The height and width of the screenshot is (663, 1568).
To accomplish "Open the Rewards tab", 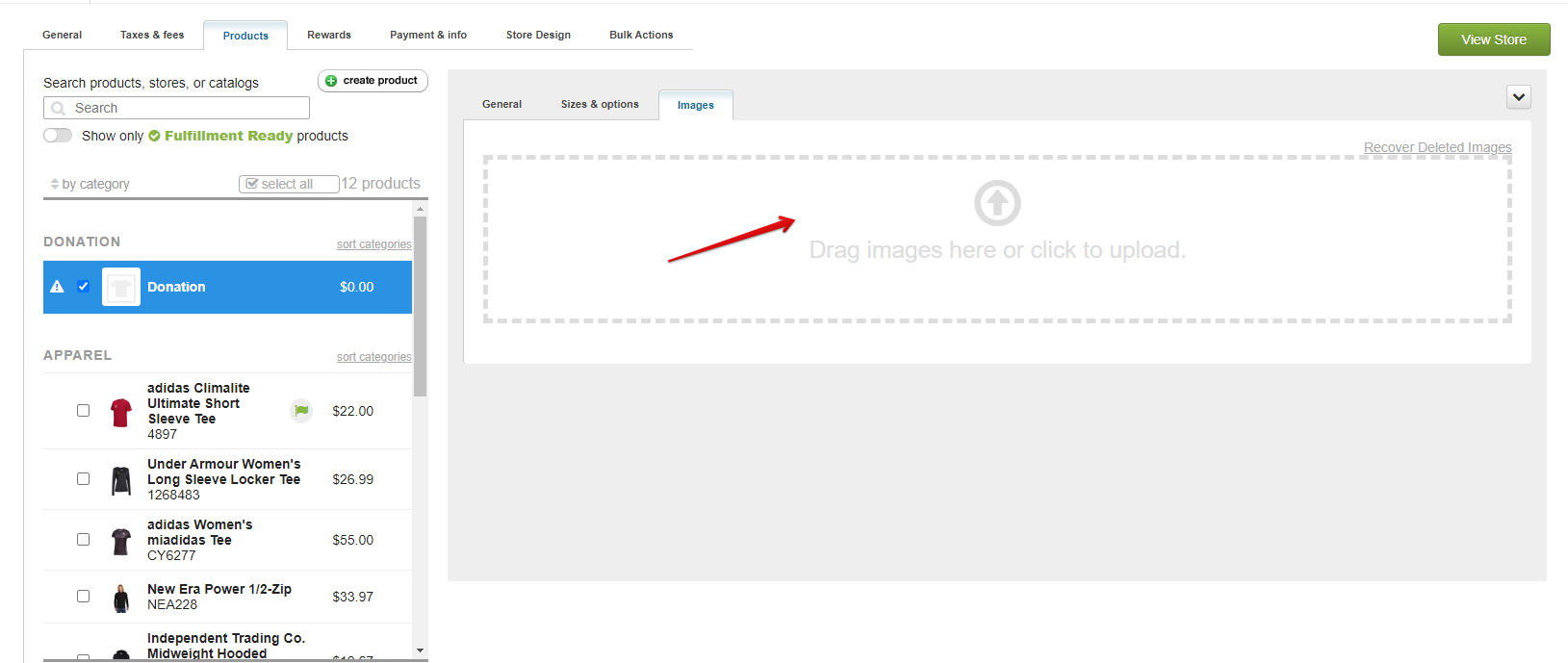I will (x=329, y=35).
